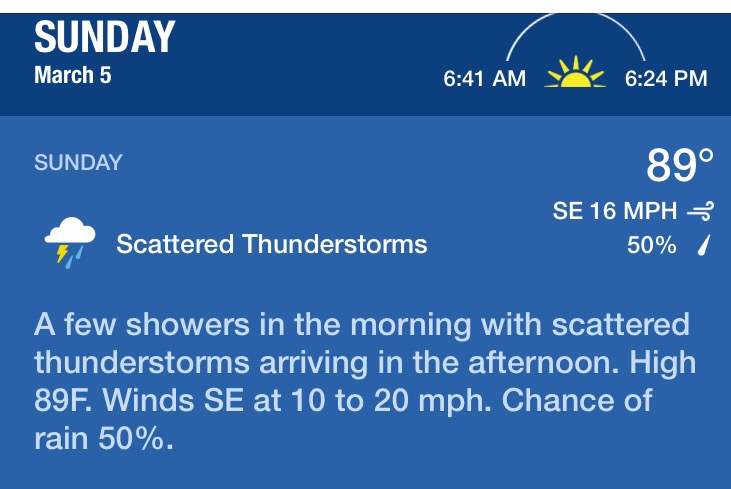Screen dimensions: 731x489
Task: Click the 50% precipitation chance value
Action: pos(651,245)
